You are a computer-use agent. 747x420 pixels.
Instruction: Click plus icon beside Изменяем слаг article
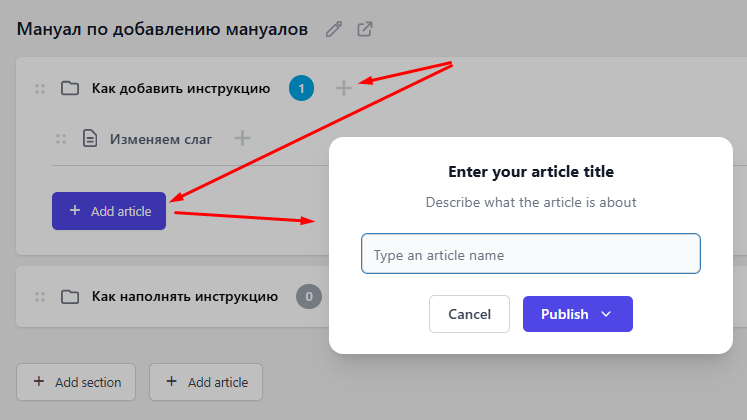242,139
